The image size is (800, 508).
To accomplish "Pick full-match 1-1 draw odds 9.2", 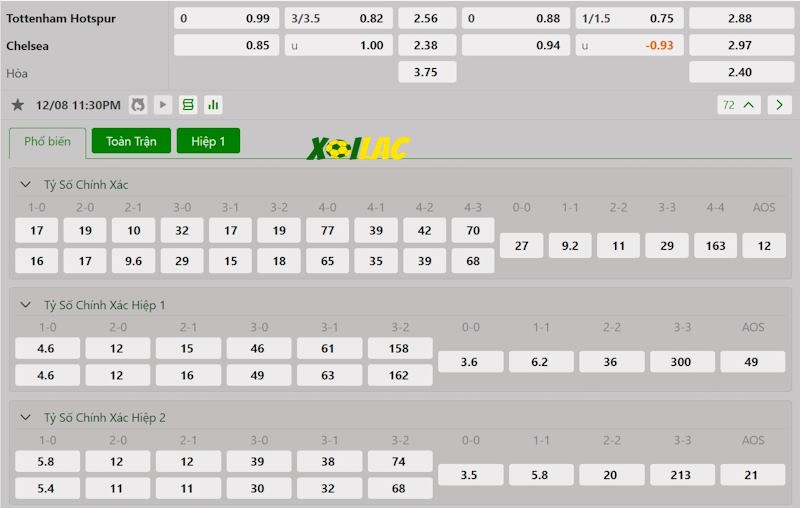I will click(x=570, y=246).
